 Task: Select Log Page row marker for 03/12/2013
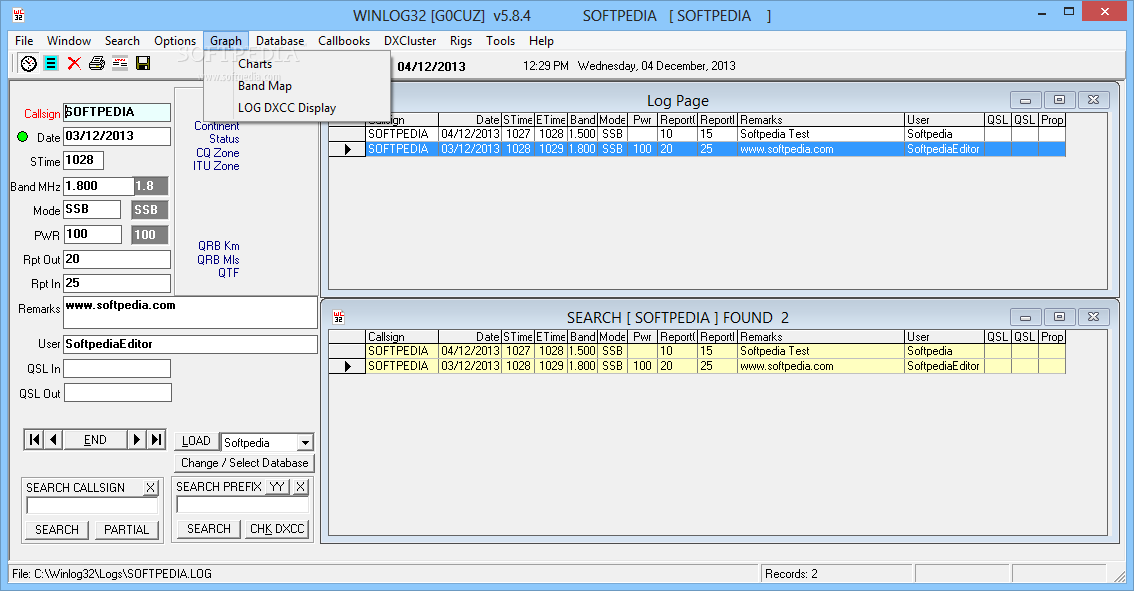tap(347, 149)
